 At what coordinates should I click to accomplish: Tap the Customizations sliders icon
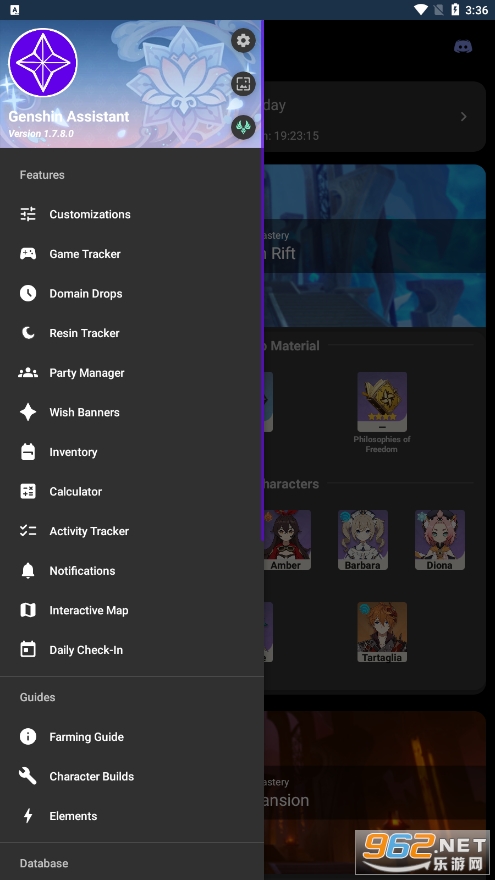click(x=28, y=214)
